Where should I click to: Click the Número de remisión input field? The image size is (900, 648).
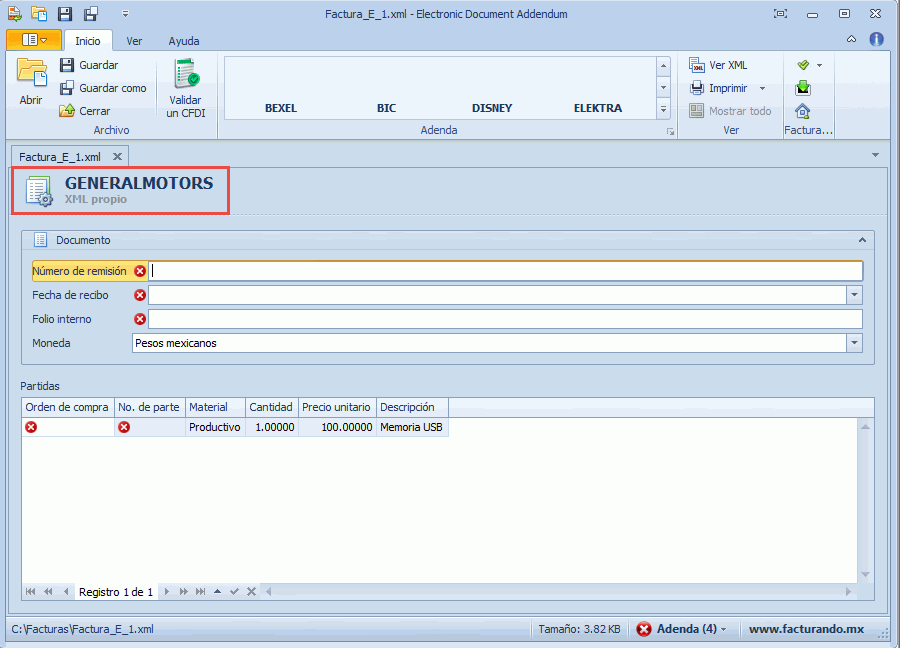pyautogui.click(x=506, y=271)
